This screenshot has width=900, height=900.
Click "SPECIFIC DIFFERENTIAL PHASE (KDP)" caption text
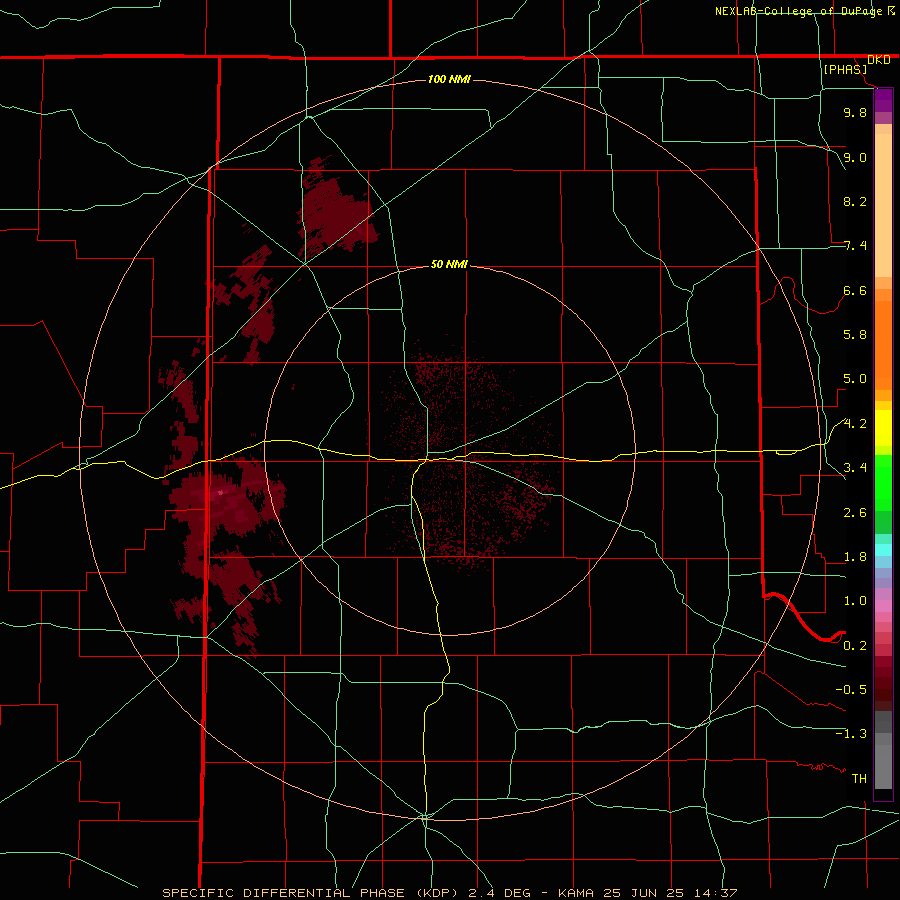click(x=309, y=893)
